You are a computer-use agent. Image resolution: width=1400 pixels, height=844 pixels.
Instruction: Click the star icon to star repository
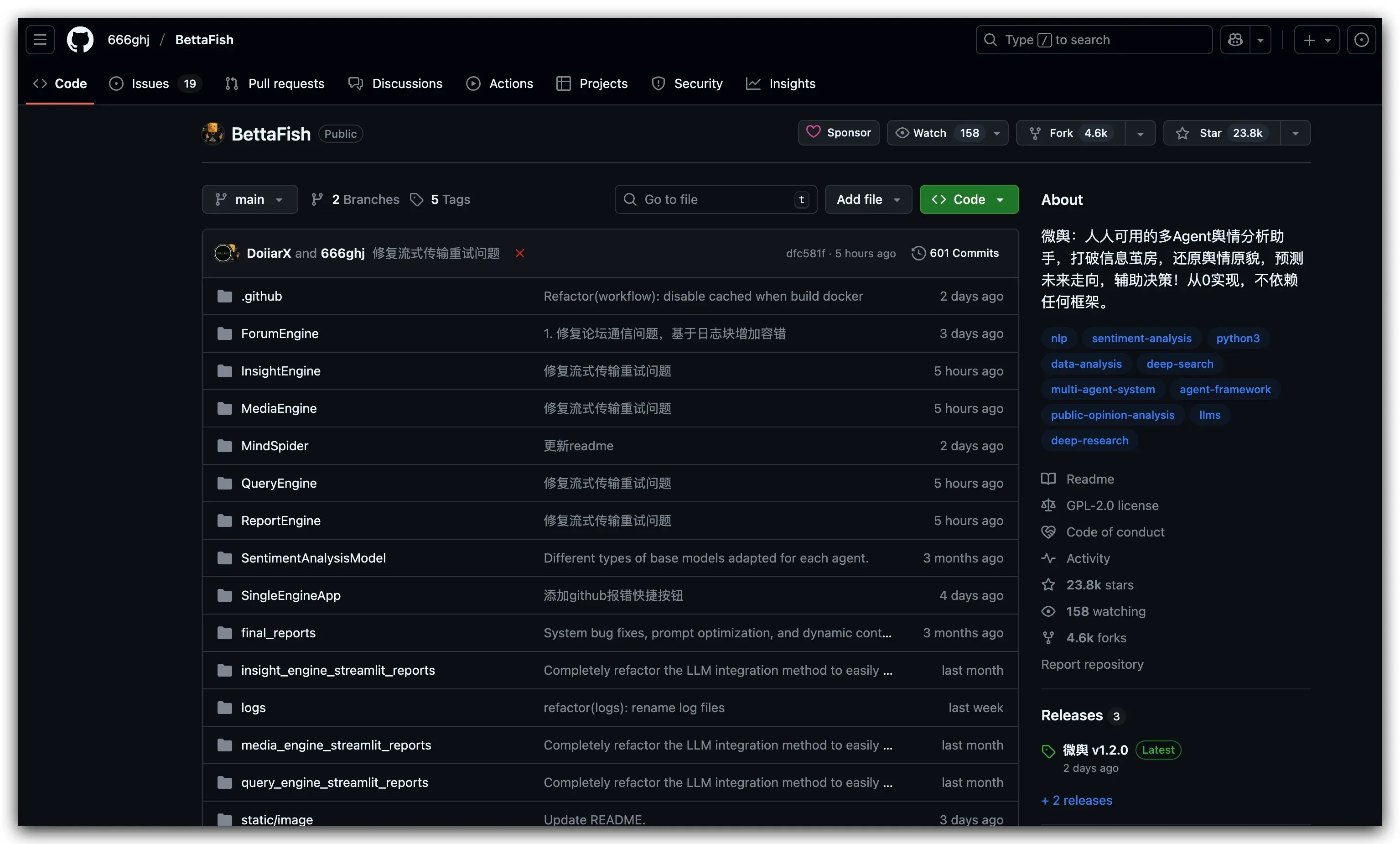coord(1182,133)
